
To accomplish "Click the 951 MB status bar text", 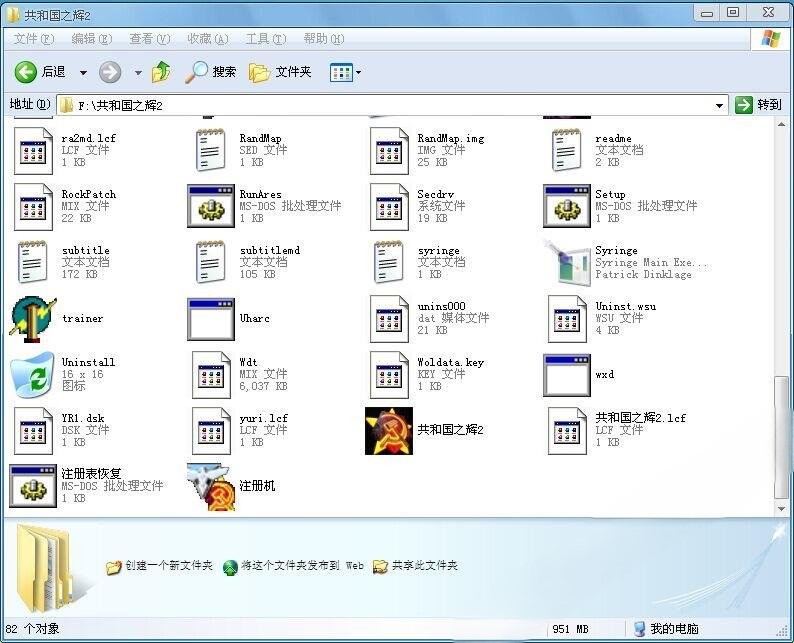I will click(570, 629).
